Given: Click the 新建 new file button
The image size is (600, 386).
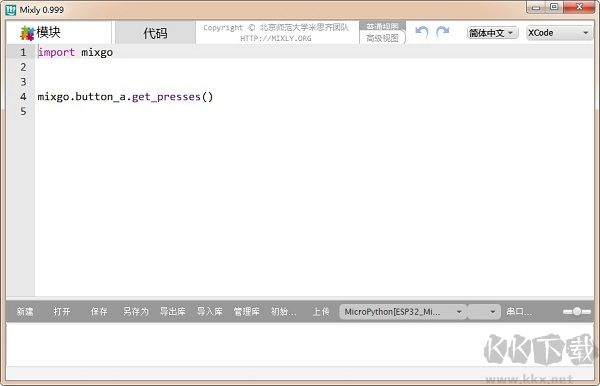Looking at the screenshot, I should [x=25, y=312].
